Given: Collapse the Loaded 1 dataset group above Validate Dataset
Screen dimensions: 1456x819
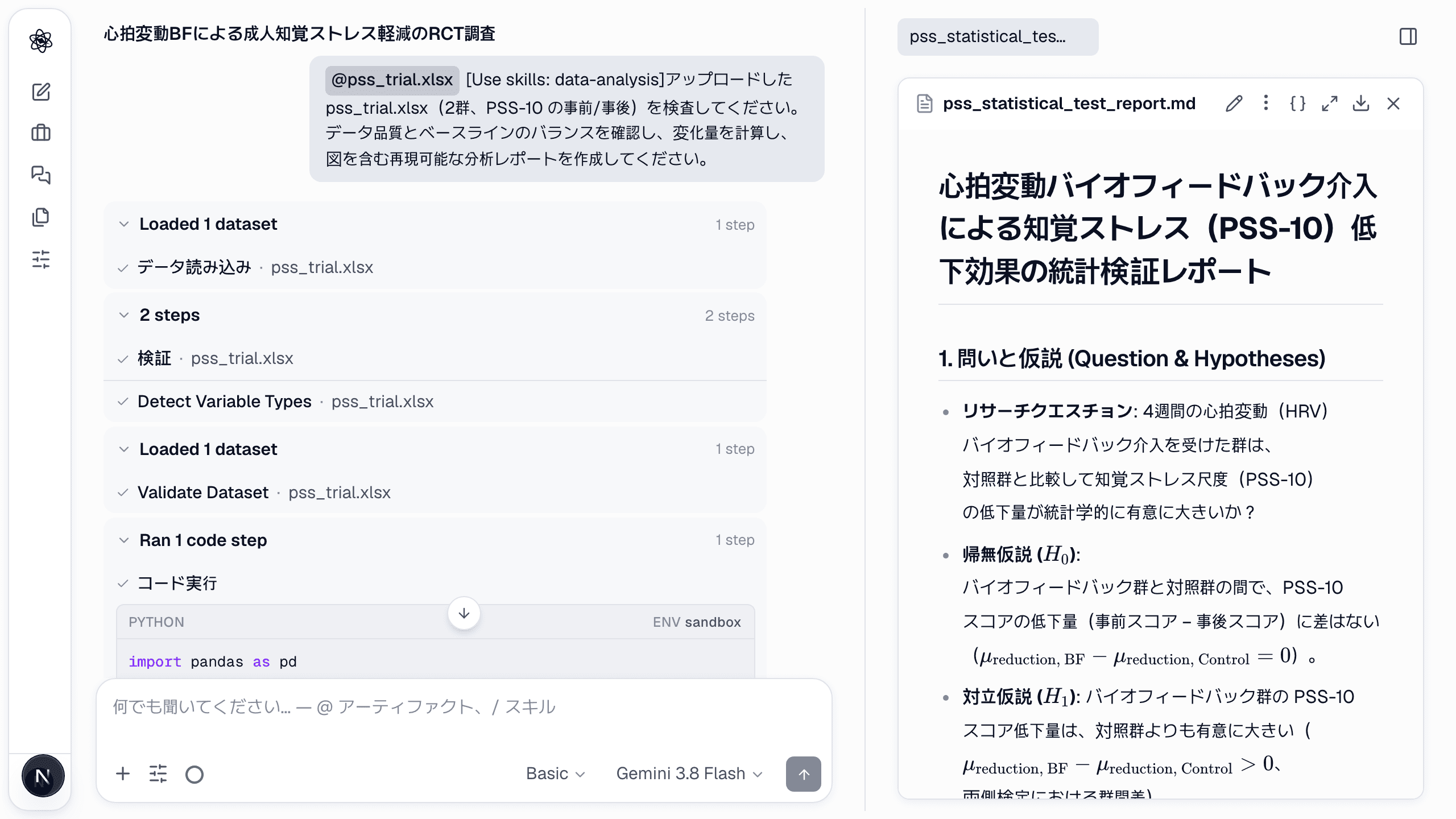Looking at the screenshot, I should click(x=124, y=449).
